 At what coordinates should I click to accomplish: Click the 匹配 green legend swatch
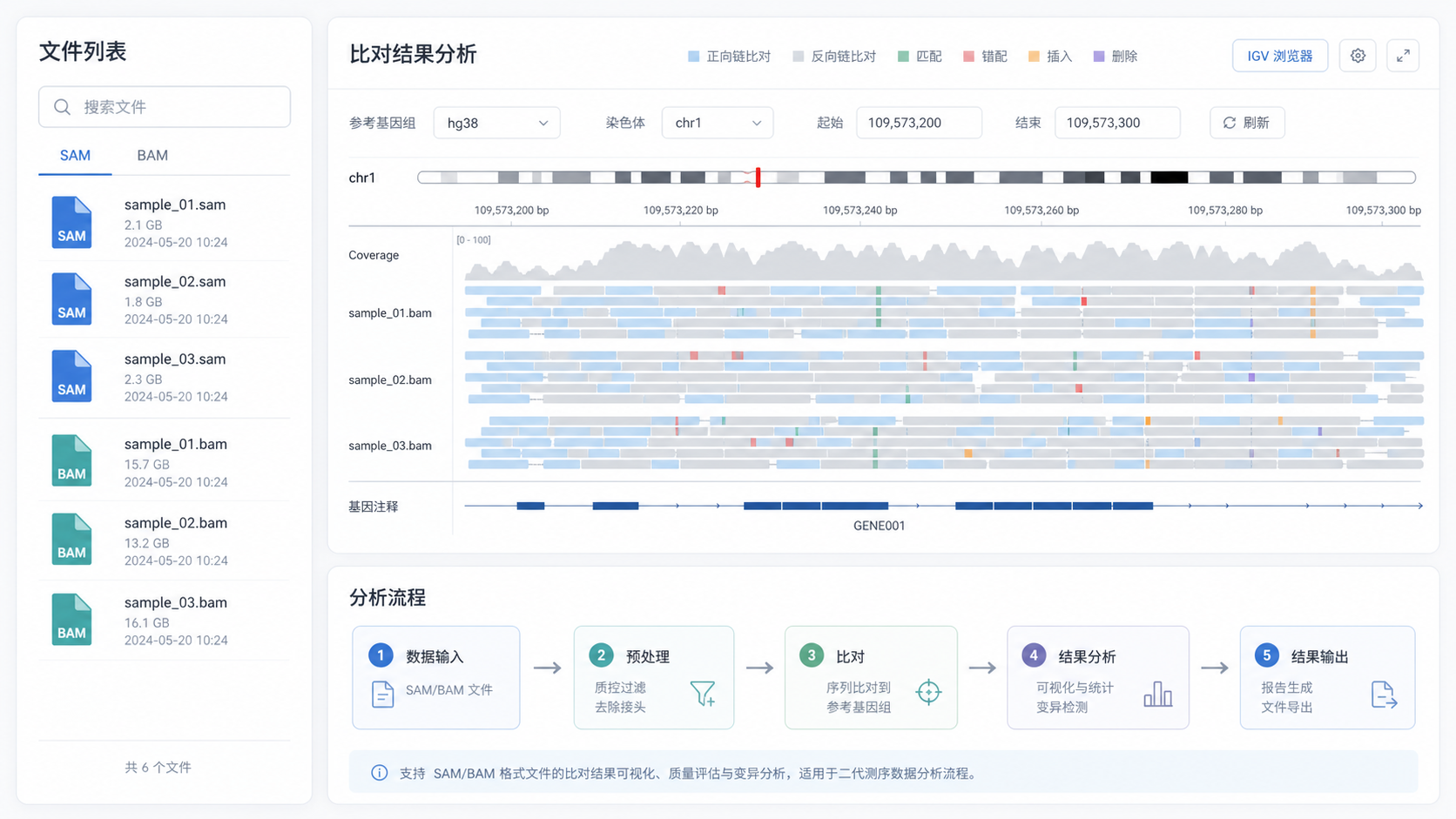point(903,57)
